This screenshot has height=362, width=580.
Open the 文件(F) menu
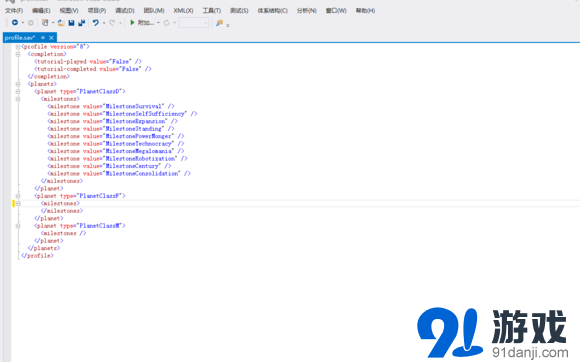click(x=14, y=11)
